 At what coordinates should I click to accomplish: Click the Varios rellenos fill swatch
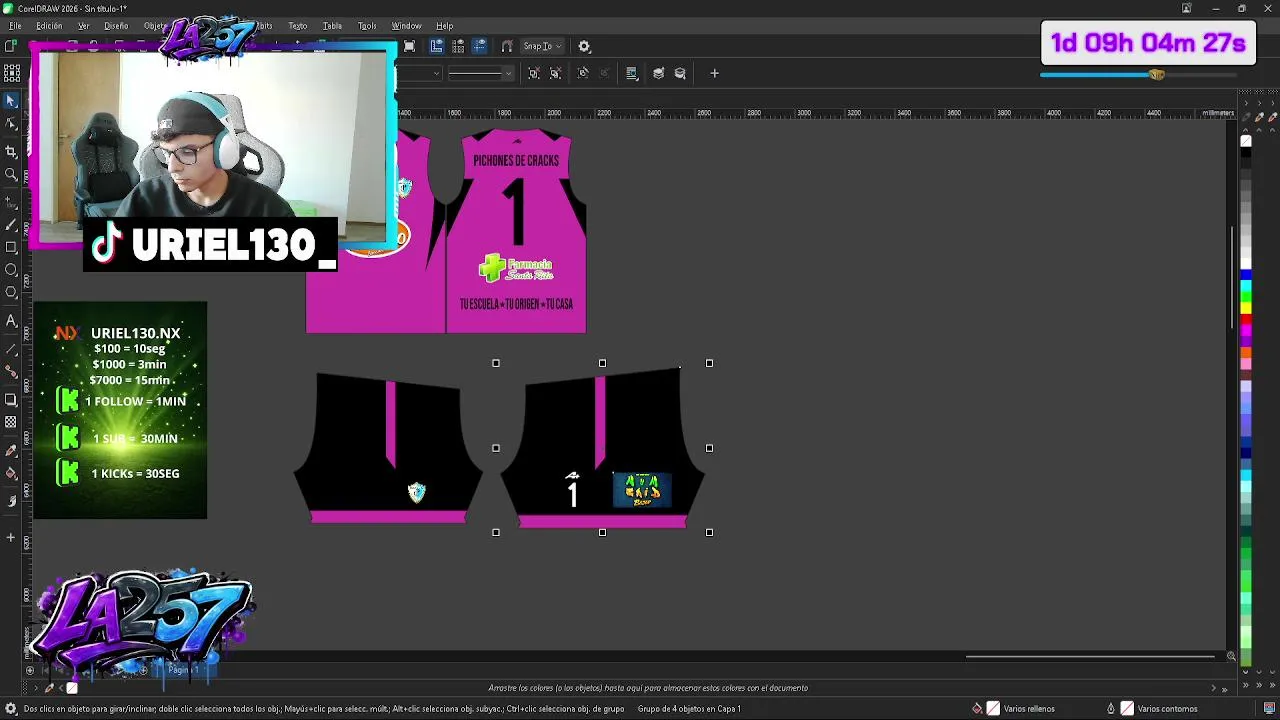pyautogui.click(x=993, y=709)
